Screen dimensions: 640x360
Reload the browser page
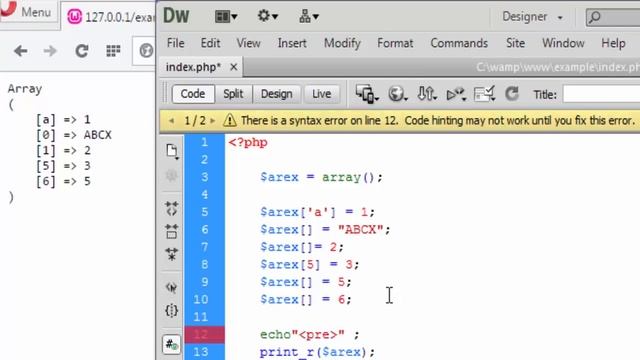(x=82, y=51)
